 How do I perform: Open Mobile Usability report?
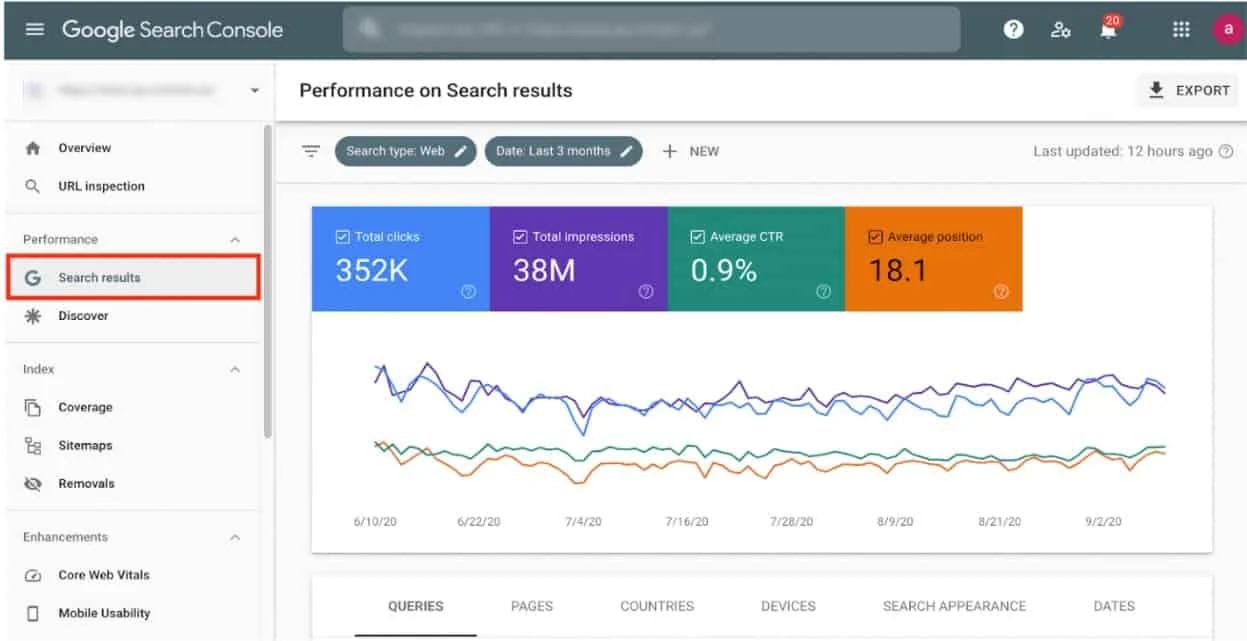pyautogui.click(x=104, y=614)
